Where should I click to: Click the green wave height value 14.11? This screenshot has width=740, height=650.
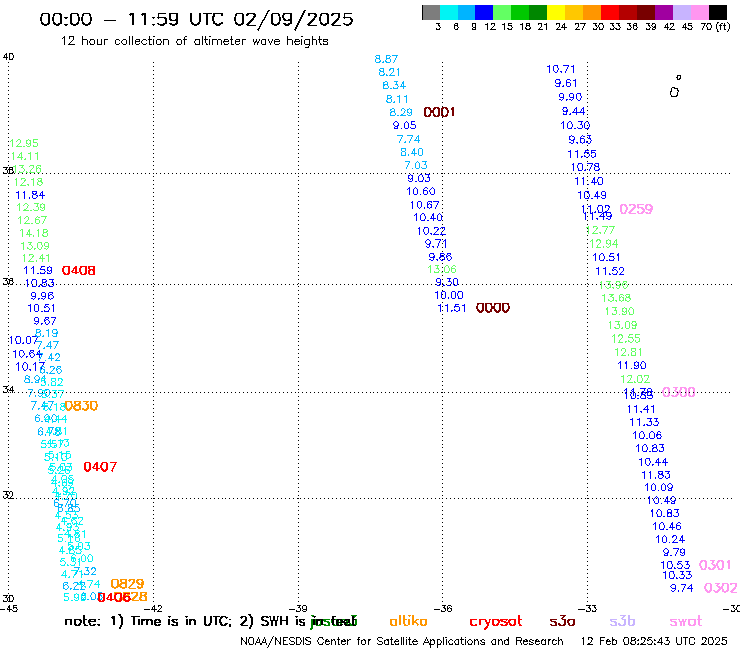pos(25,156)
